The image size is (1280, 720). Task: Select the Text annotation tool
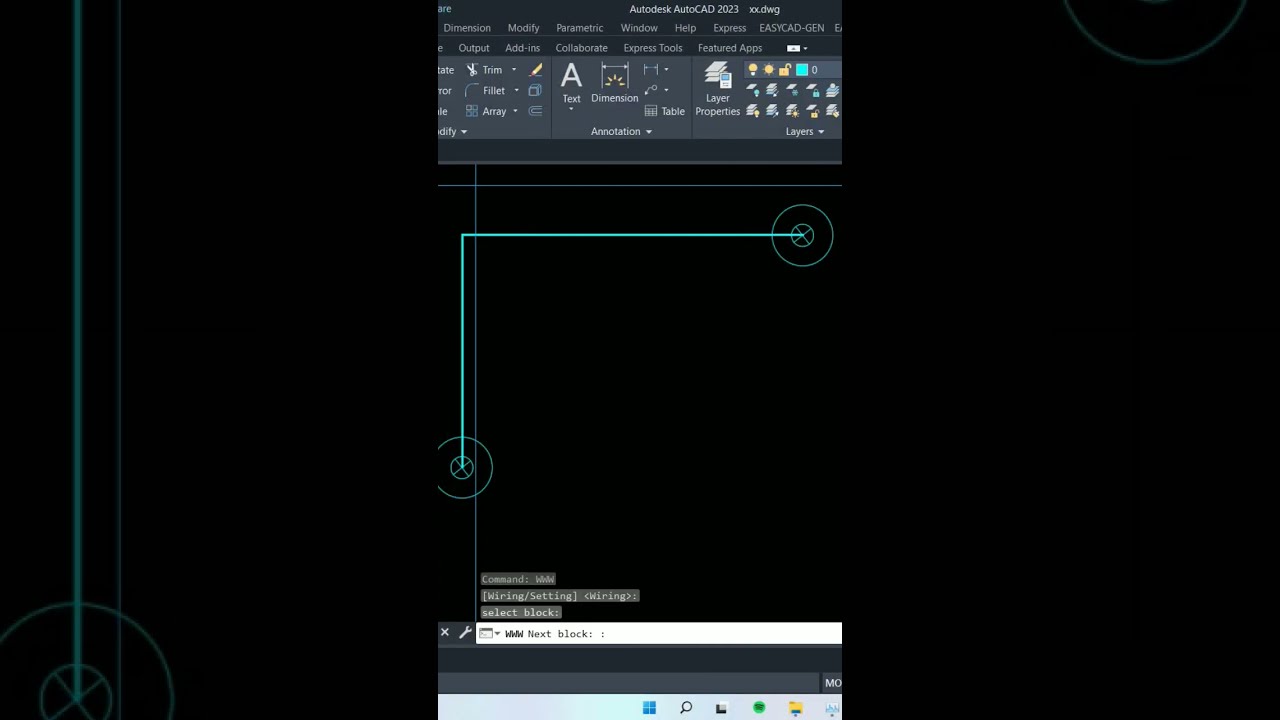coord(571,82)
